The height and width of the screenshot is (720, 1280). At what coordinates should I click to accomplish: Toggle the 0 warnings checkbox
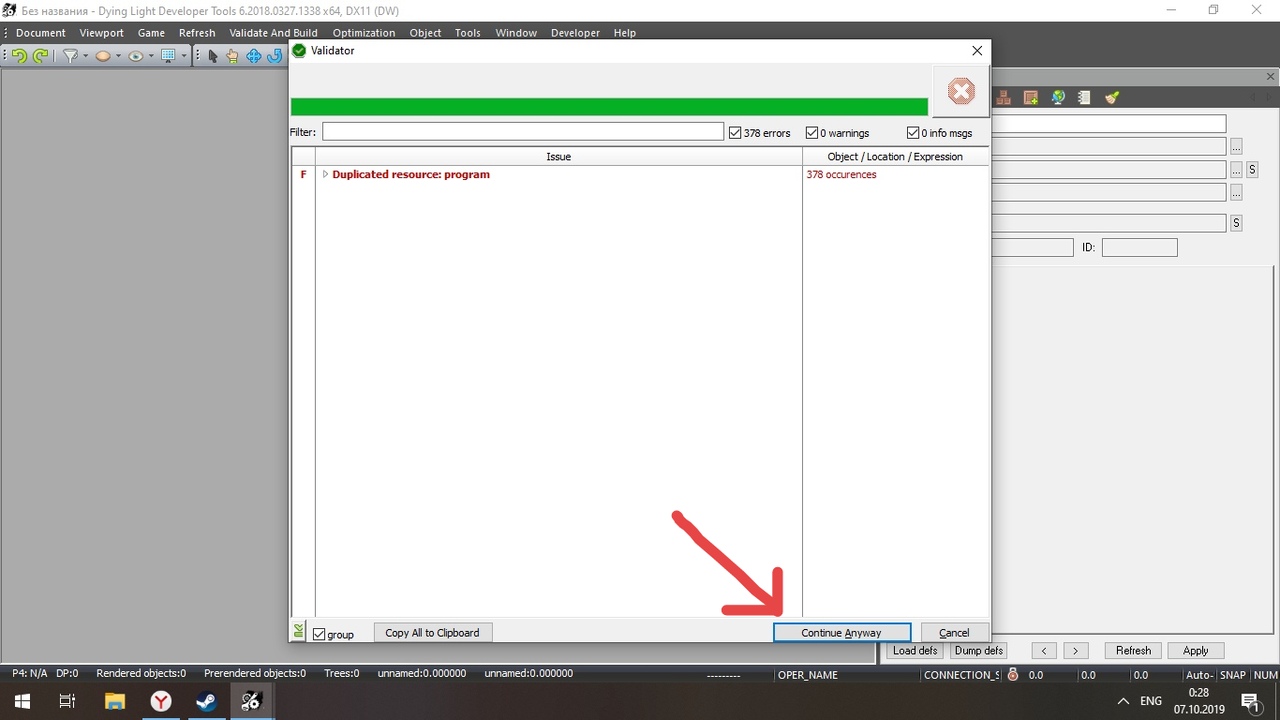tap(812, 133)
